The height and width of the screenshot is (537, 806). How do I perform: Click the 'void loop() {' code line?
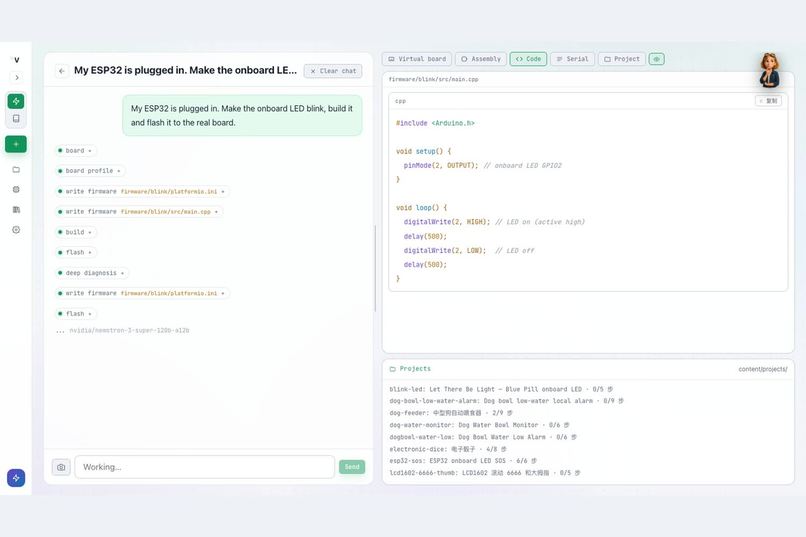pos(422,208)
